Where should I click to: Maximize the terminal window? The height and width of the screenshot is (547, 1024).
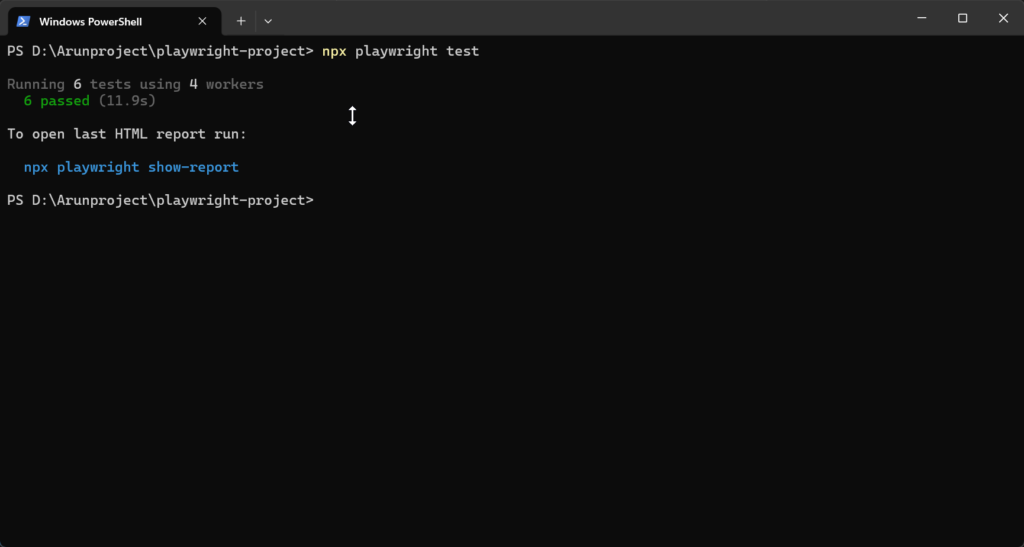pos(962,18)
